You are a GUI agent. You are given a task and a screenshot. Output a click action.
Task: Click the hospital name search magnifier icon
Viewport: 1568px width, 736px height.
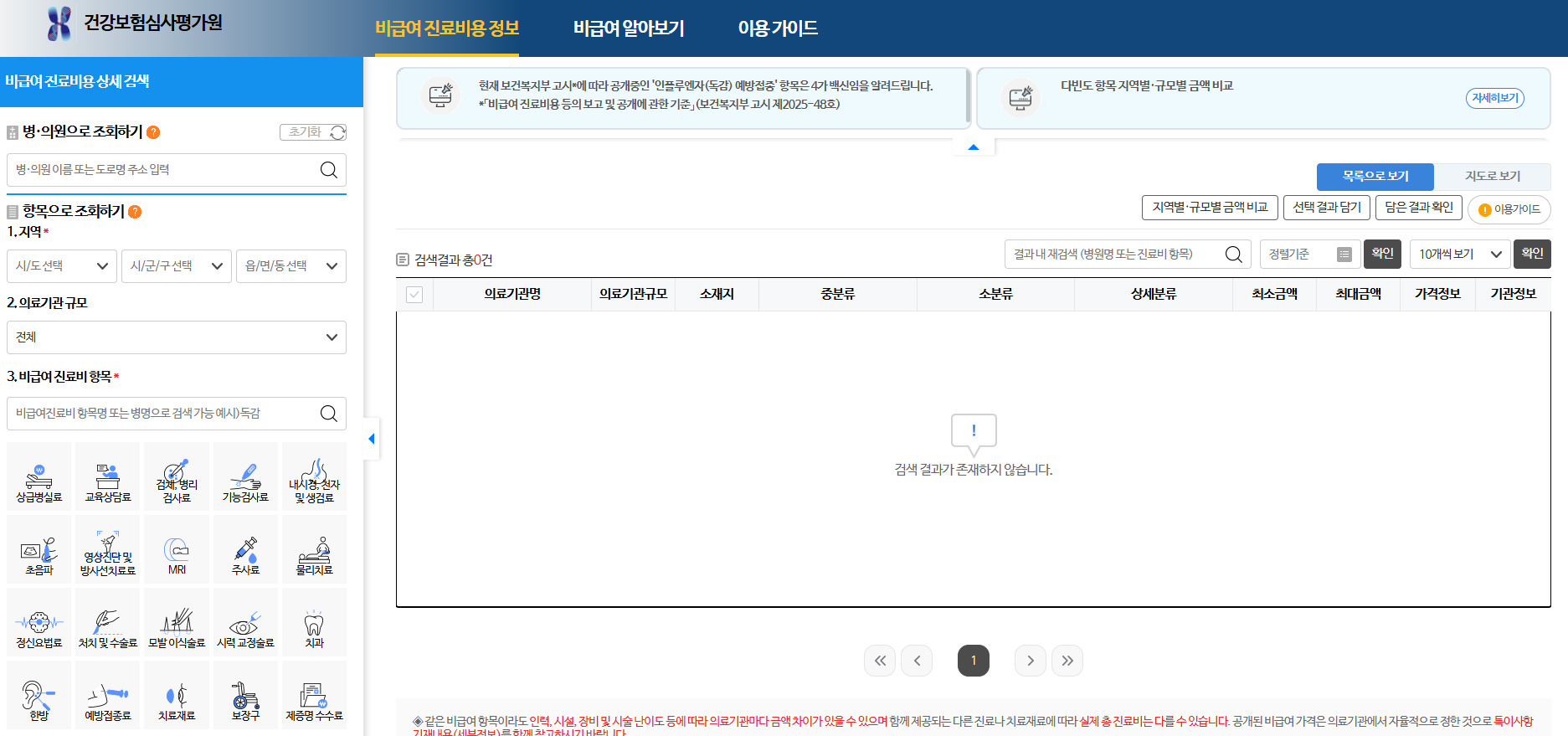pos(329,170)
